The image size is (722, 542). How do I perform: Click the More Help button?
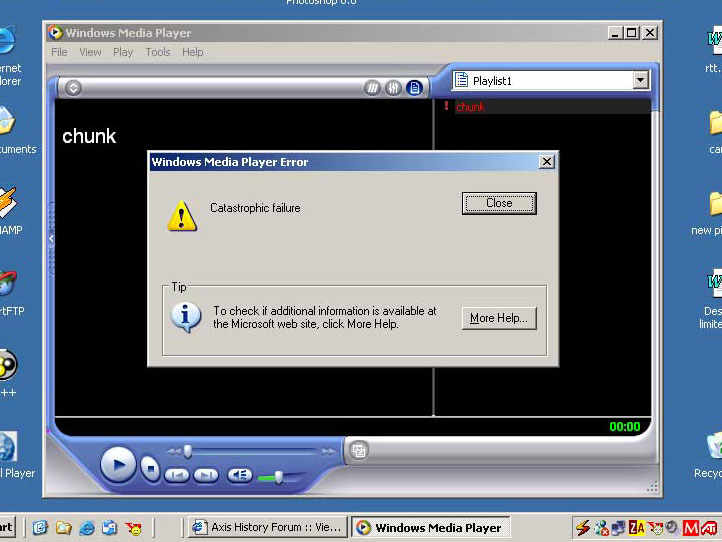[x=499, y=318]
